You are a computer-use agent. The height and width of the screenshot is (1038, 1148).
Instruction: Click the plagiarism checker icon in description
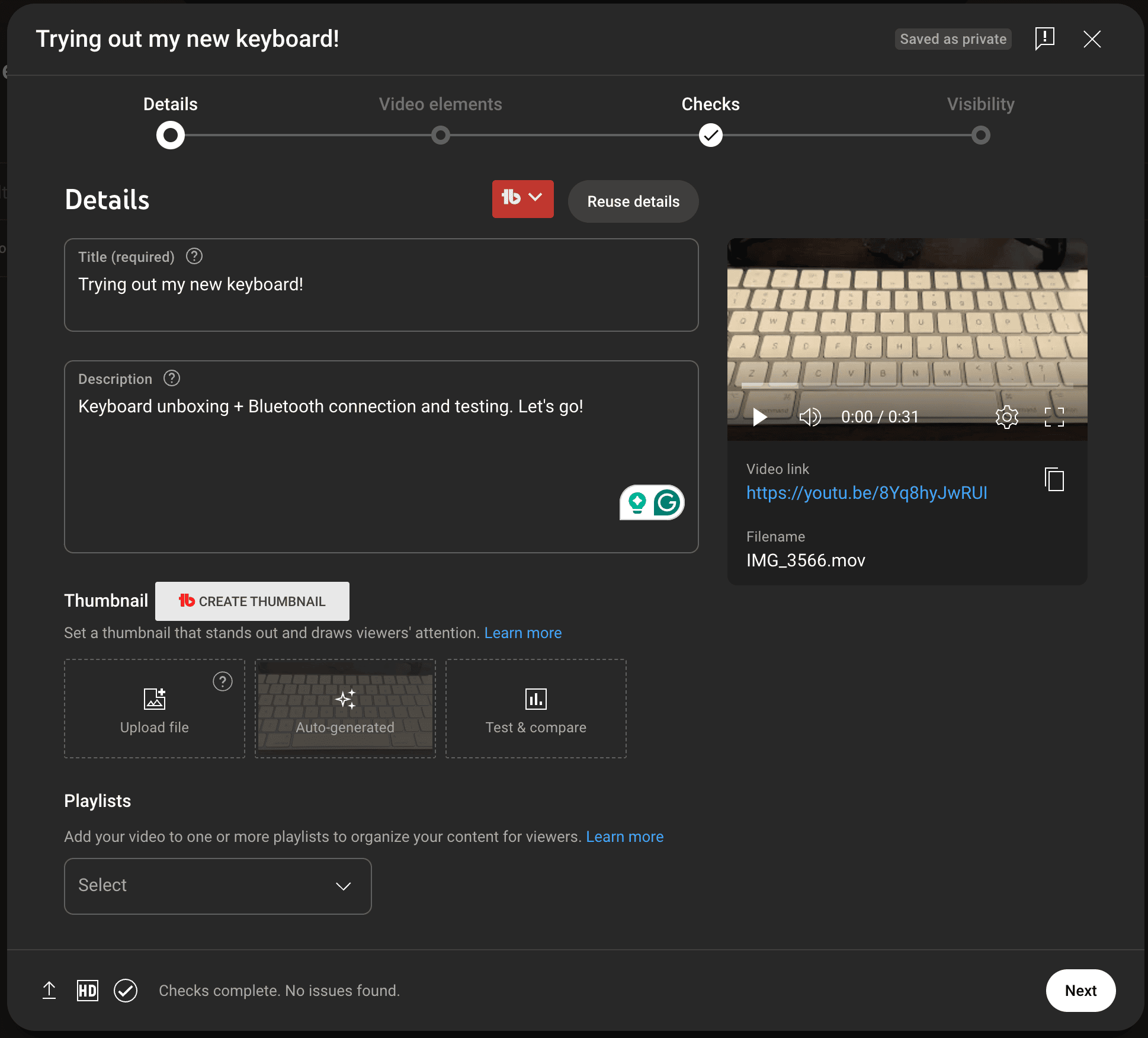668,503
